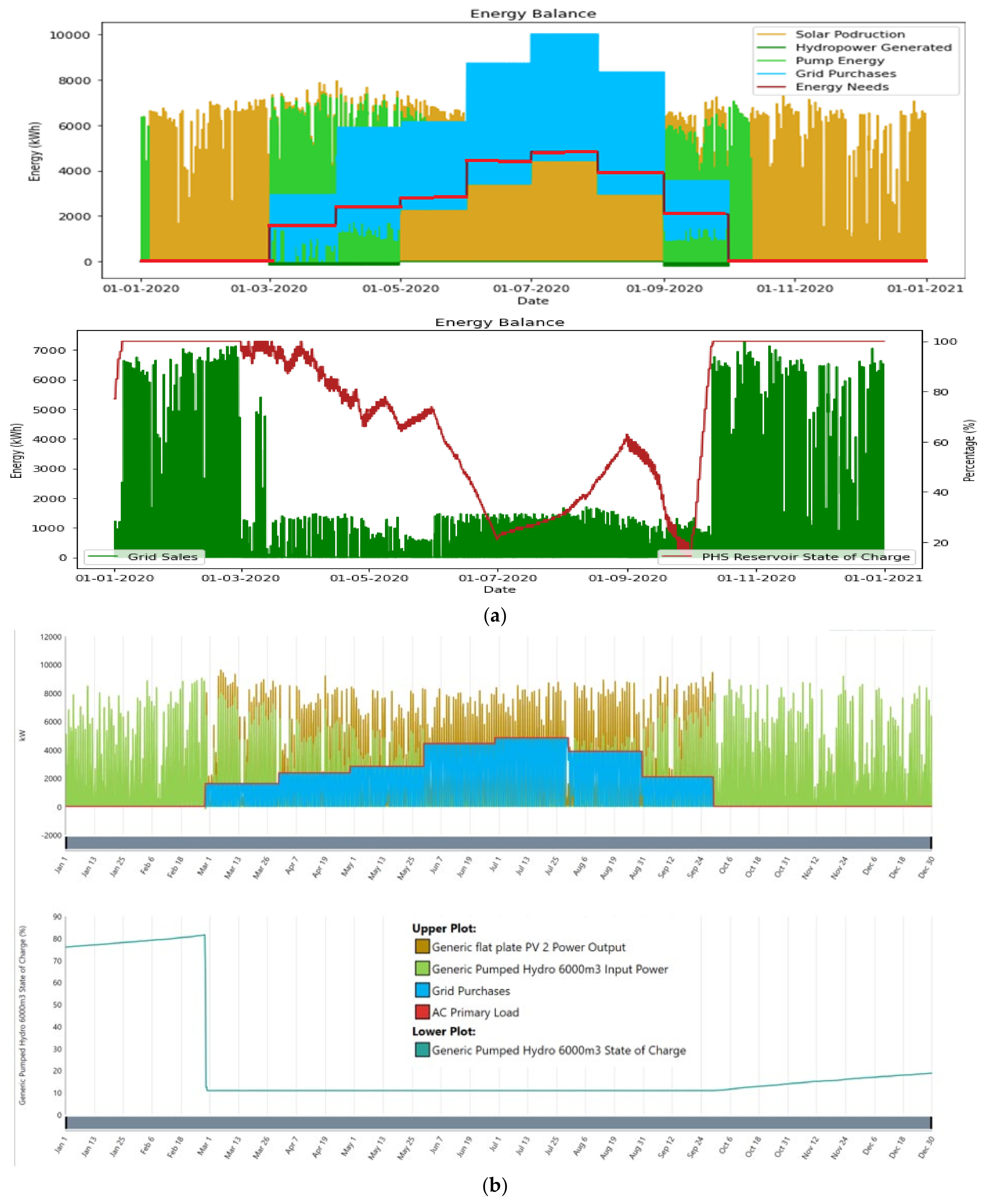Click the Upper Plot: legend heading
This screenshot has height=1204, width=989.
point(444,928)
